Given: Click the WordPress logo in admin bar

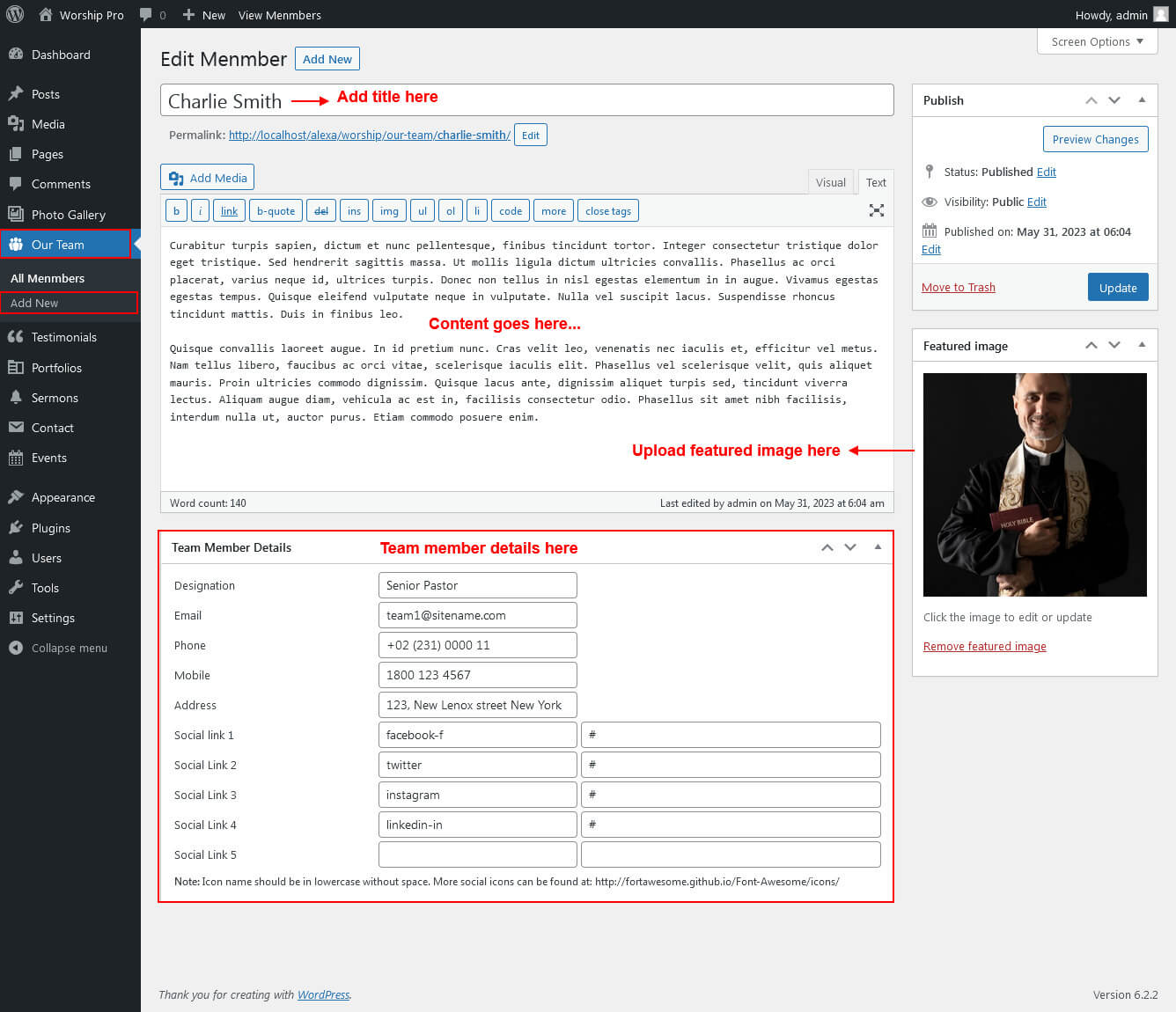Looking at the screenshot, I should click(x=15, y=14).
